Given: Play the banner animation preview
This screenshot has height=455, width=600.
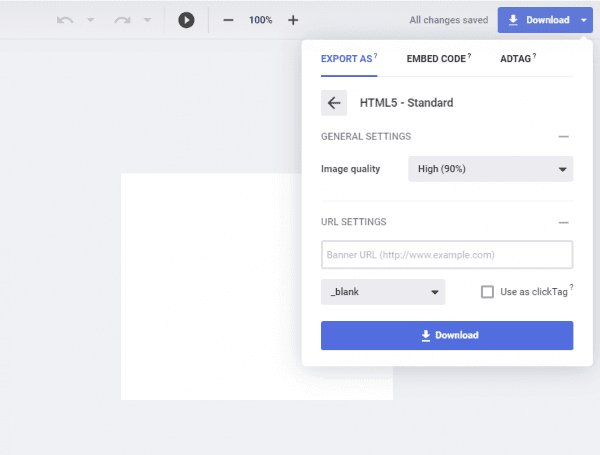Looking at the screenshot, I should 186,20.
